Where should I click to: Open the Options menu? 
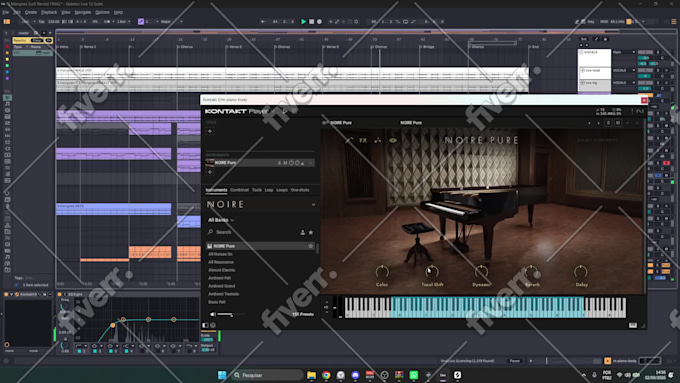[102, 12]
